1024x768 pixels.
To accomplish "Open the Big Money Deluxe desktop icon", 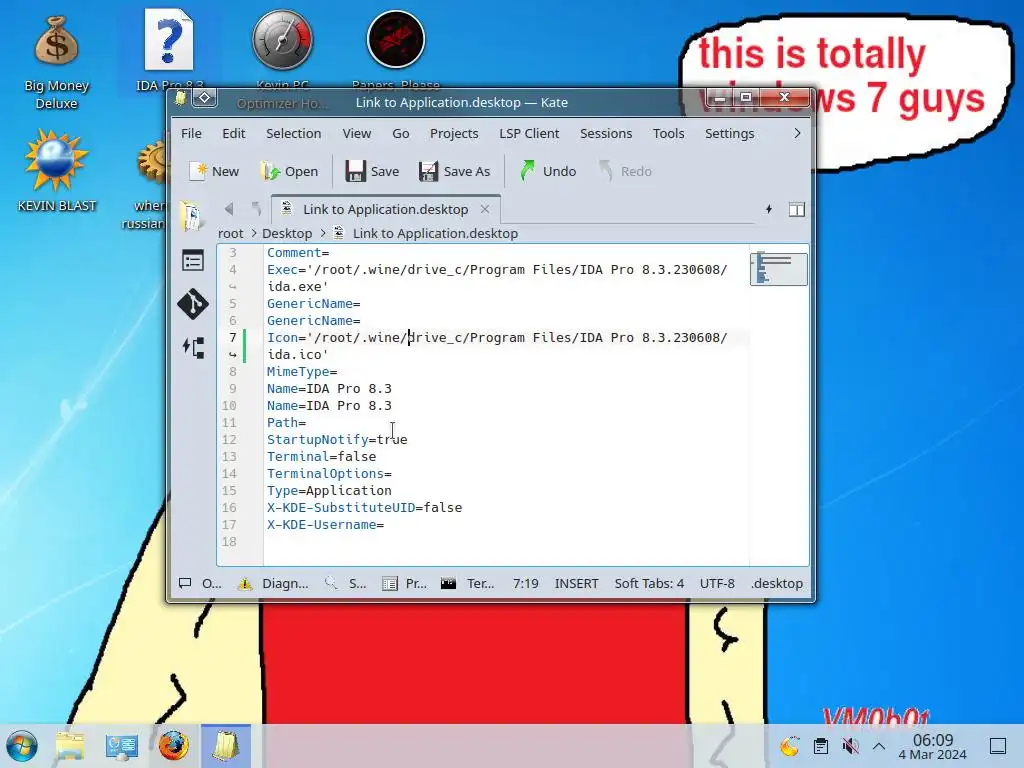I will tap(56, 62).
